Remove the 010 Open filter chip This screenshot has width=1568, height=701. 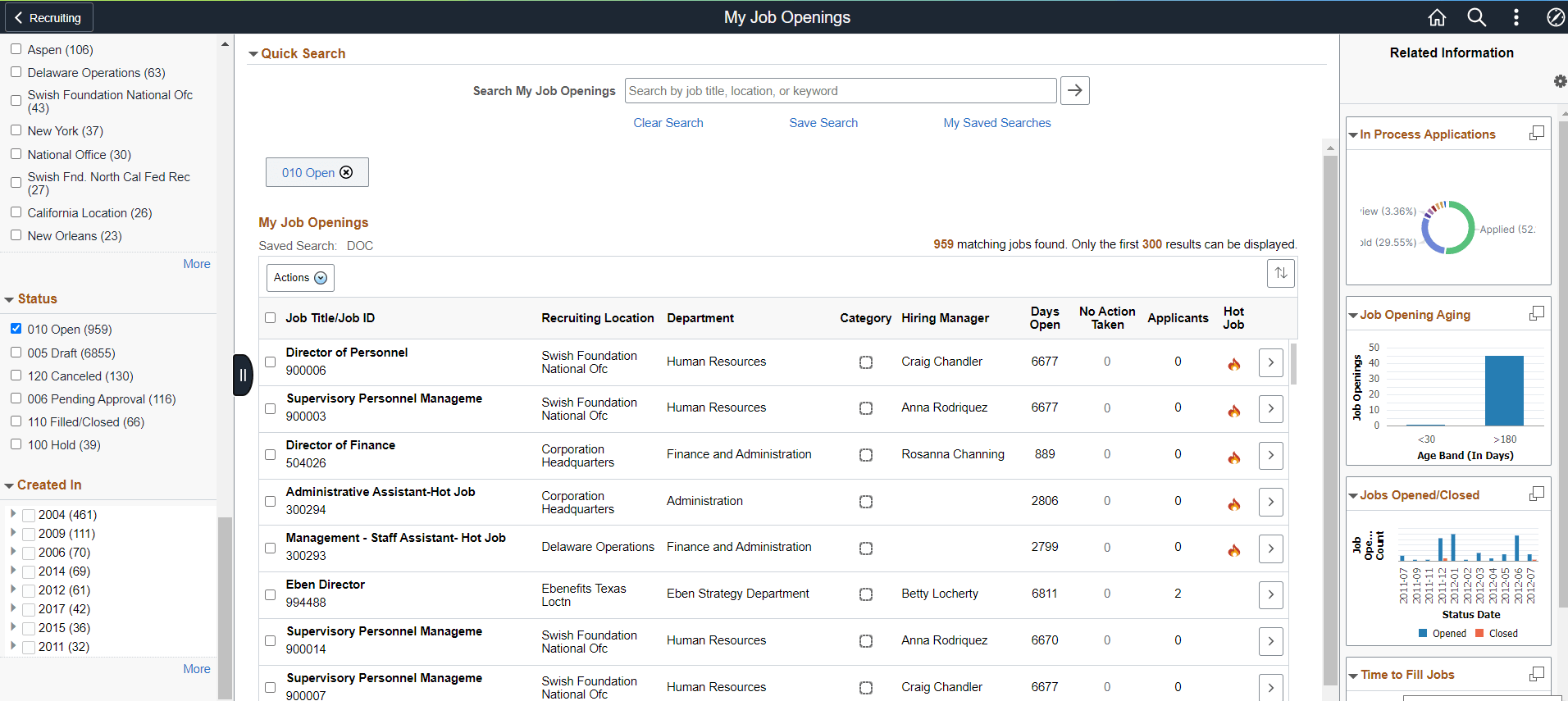(x=346, y=172)
